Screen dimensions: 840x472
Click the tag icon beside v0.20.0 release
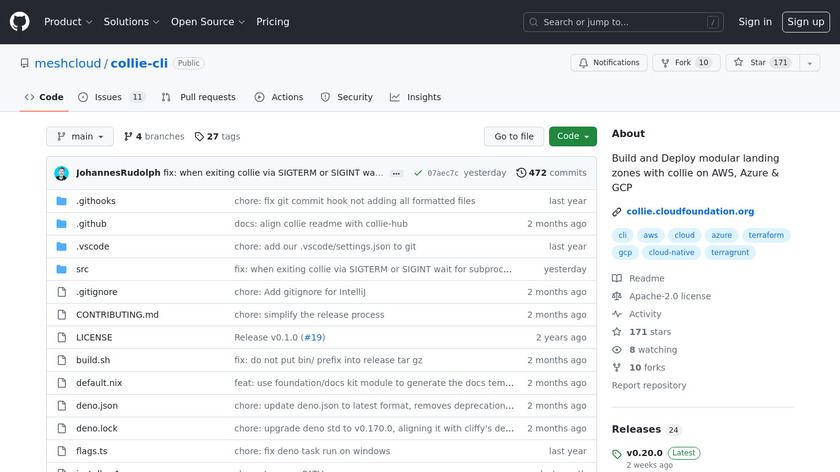coord(617,454)
